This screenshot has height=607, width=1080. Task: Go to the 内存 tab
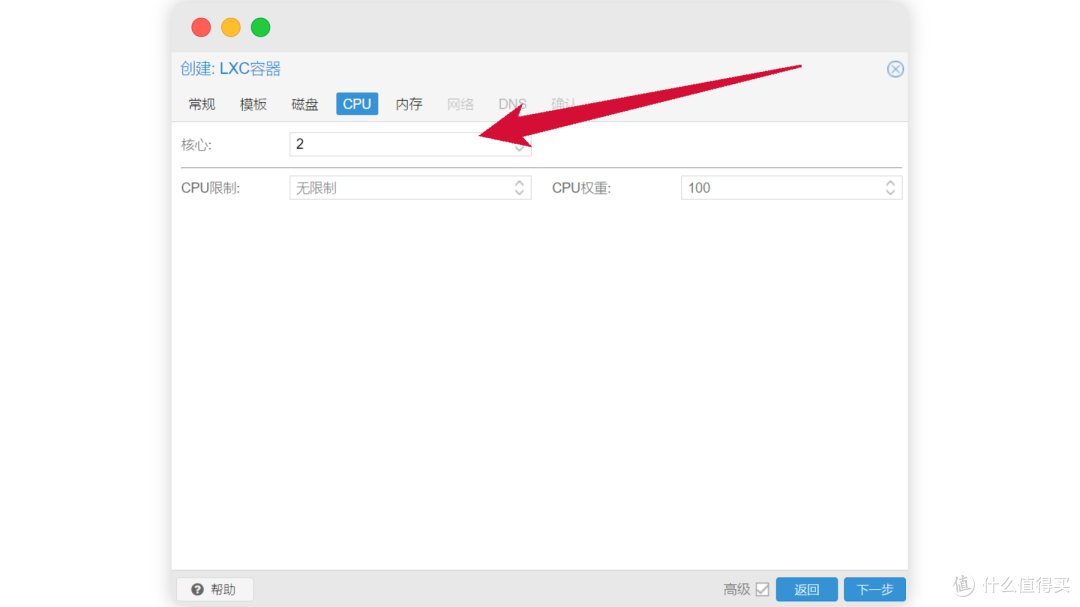pos(409,104)
